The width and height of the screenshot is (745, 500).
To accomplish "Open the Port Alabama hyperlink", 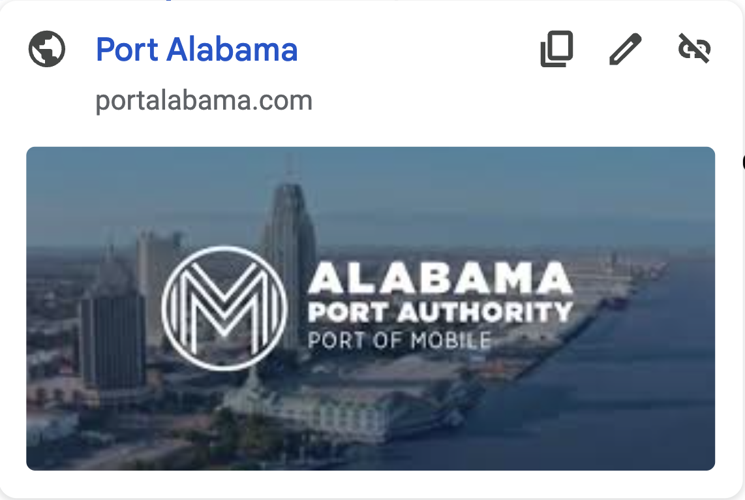I will tap(197, 49).
